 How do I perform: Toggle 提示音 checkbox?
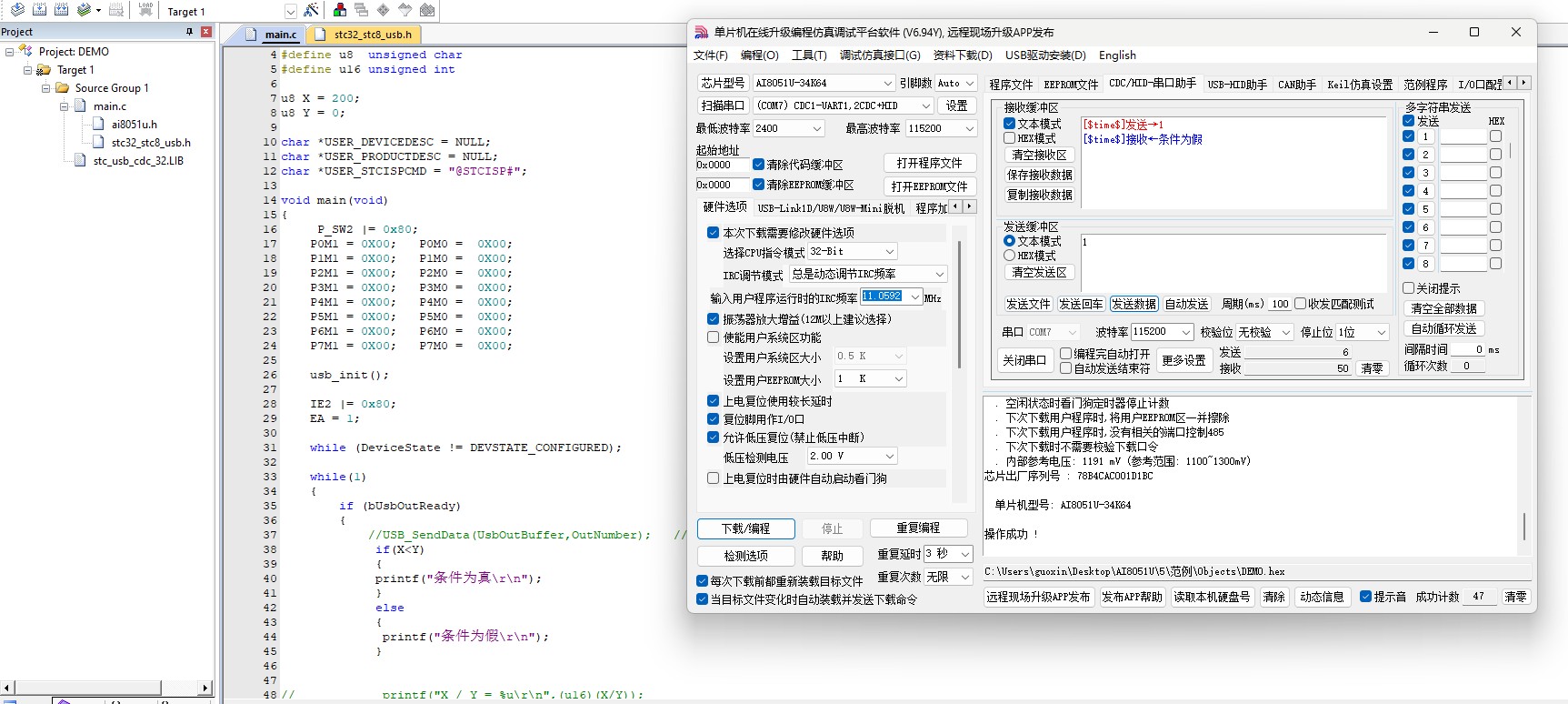click(1366, 597)
